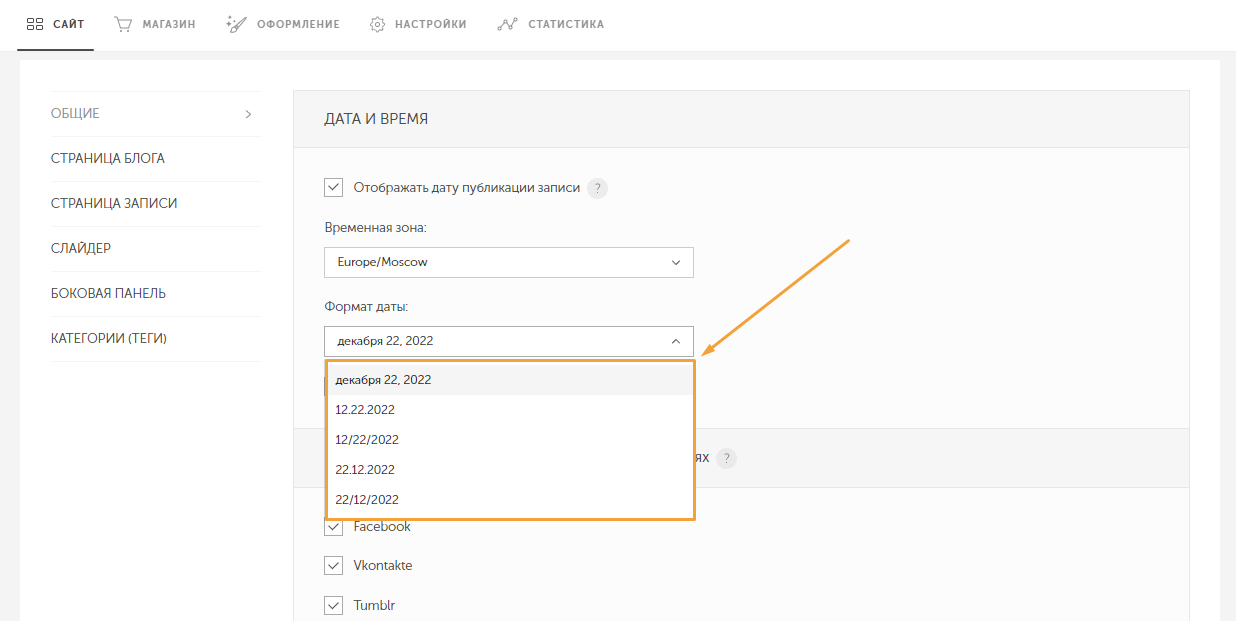Click the Статистика graph icon
The width and height of the screenshot is (1236, 621).
point(506,24)
